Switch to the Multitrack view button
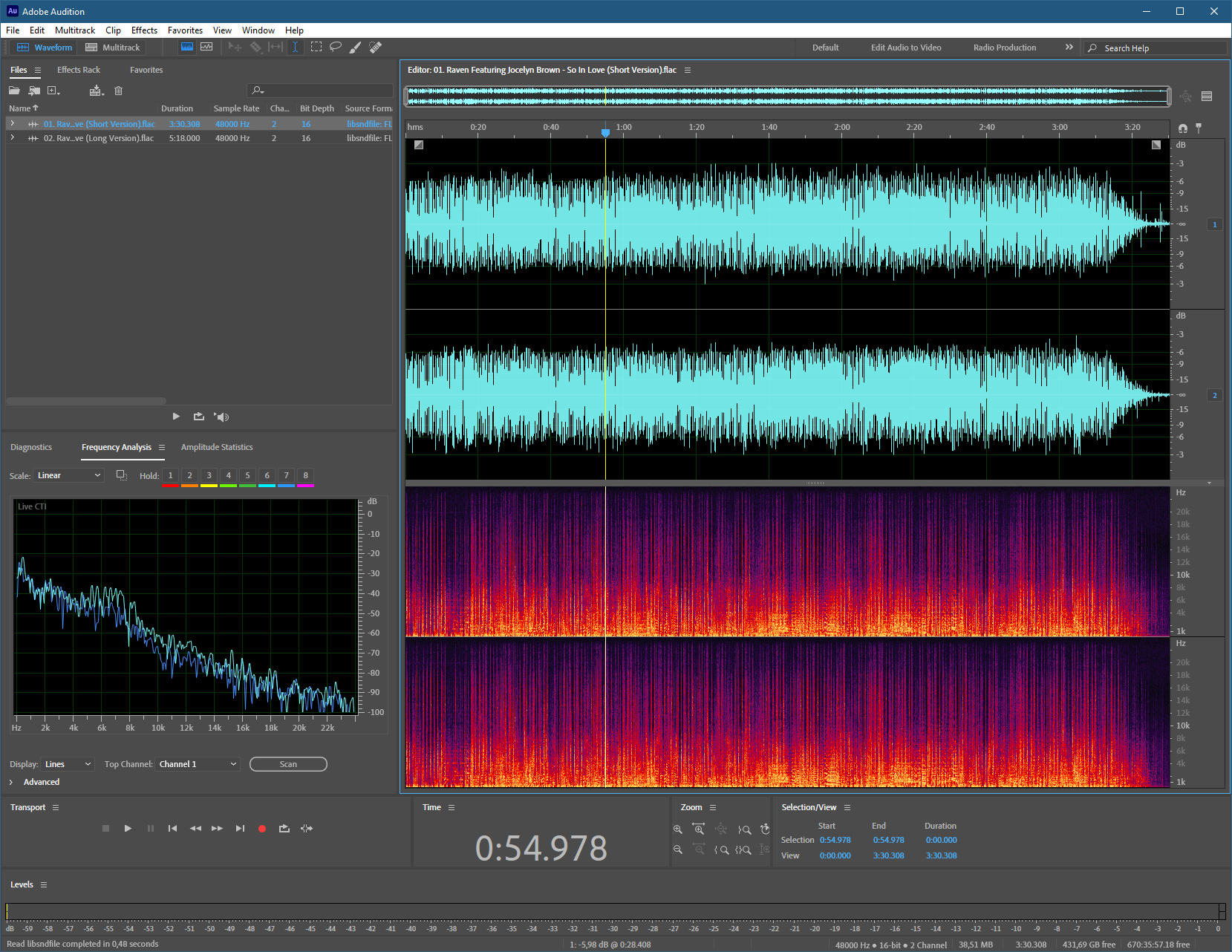1232x952 pixels. click(x=113, y=48)
